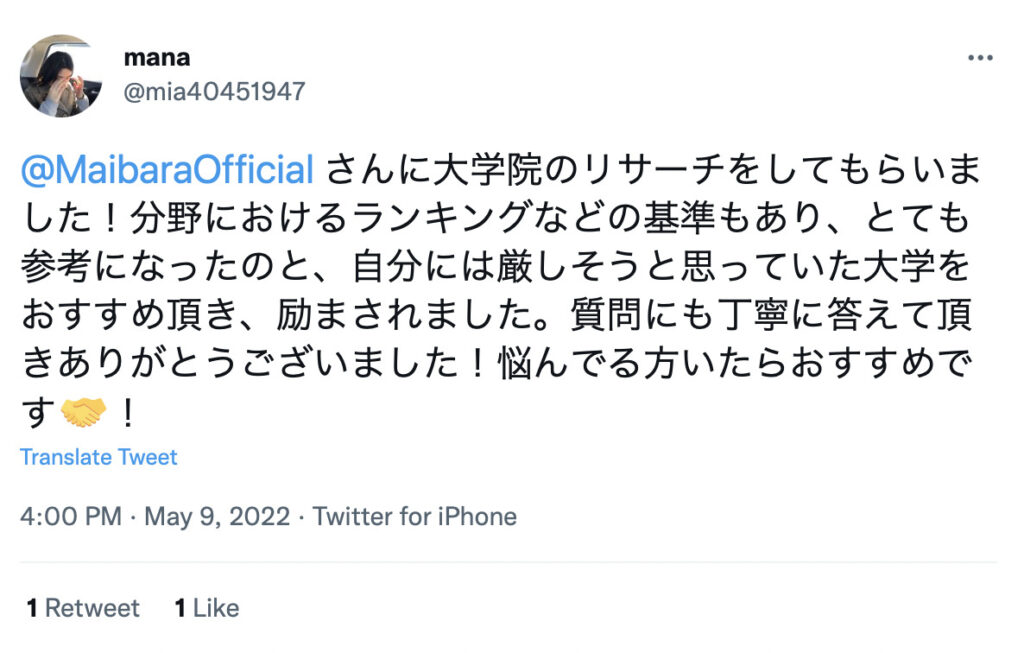Click the retweet count number before Retweet
The height and width of the screenshot is (653, 1024).
click(x=32, y=608)
